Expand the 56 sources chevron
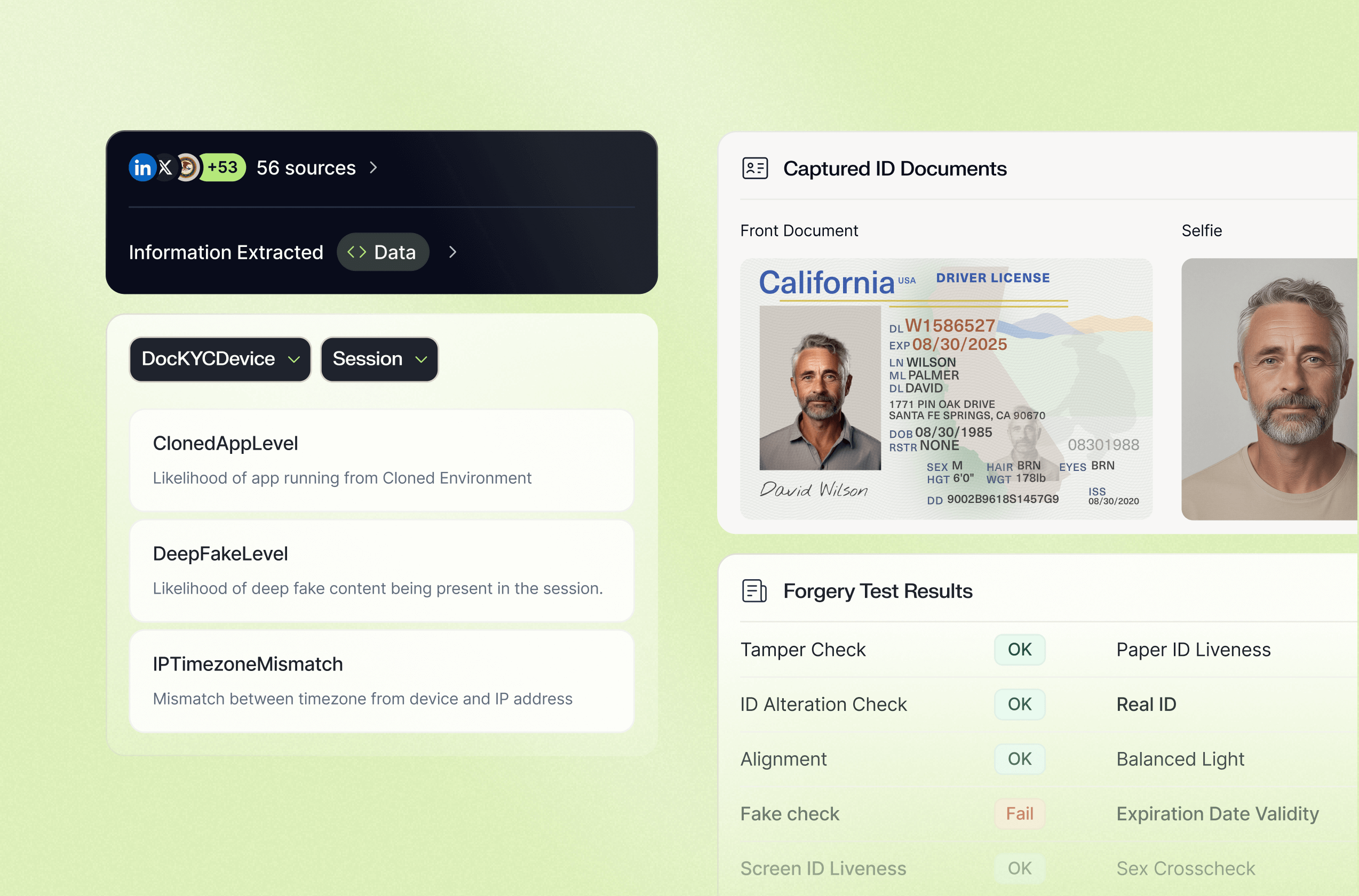 coord(373,167)
